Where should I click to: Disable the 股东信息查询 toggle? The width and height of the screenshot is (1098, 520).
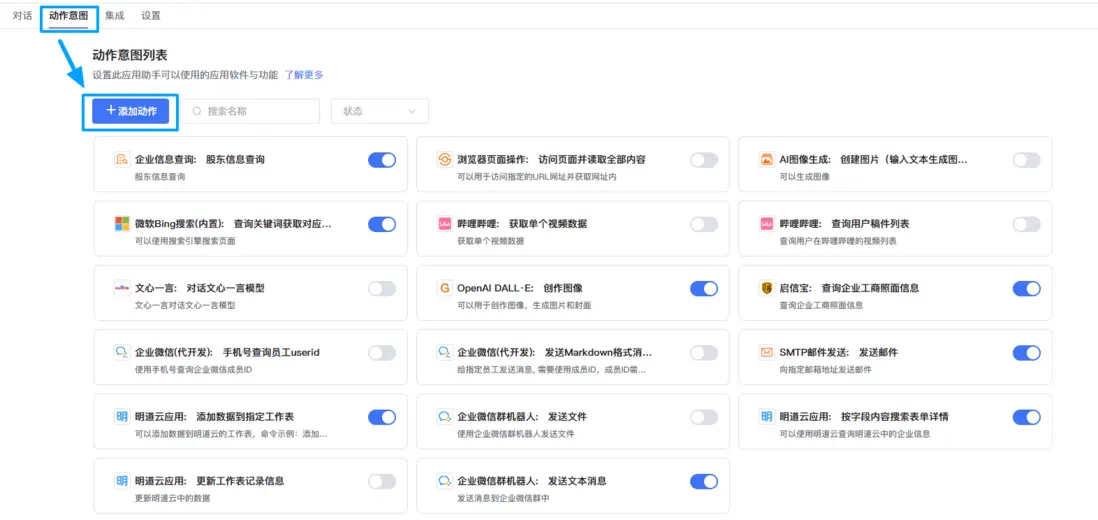coord(382,160)
